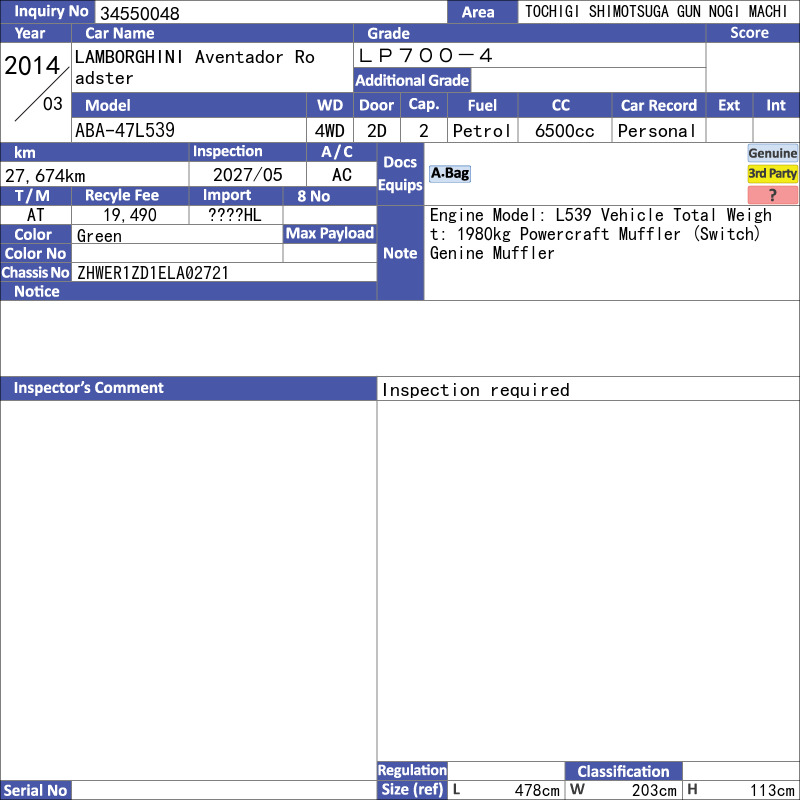Click the month value 03
This screenshot has height=800, width=800.
[x=53, y=104]
